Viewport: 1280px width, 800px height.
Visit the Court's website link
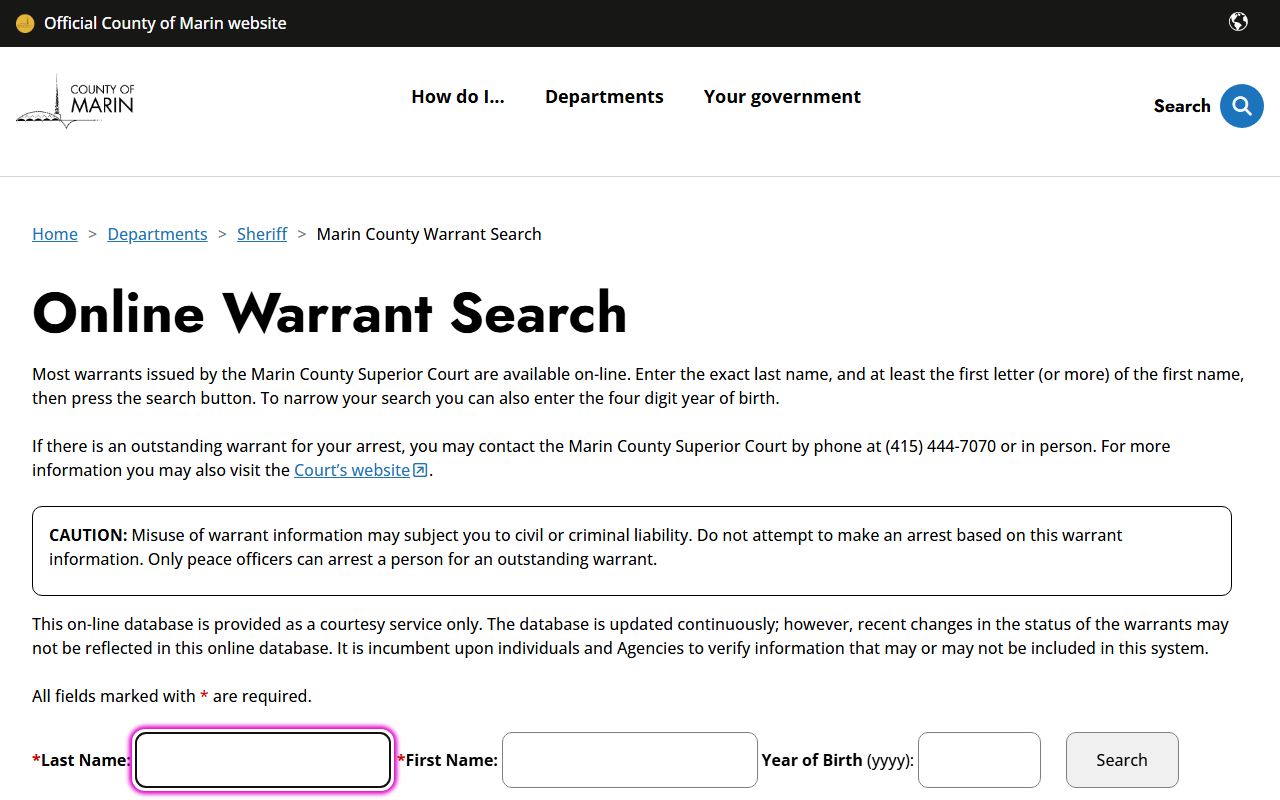point(352,470)
